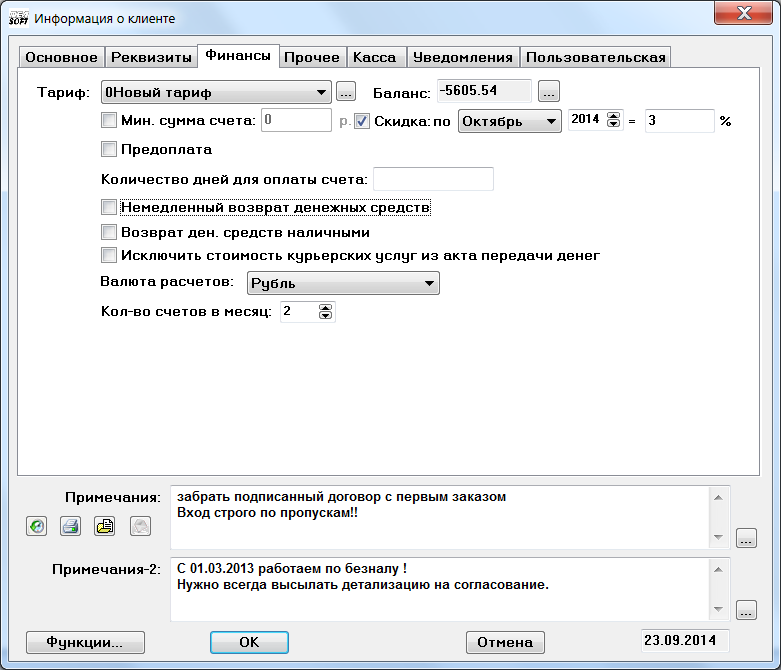The height and width of the screenshot is (670, 781).
Task: Click the printer icon button
Action: (70, 526)
